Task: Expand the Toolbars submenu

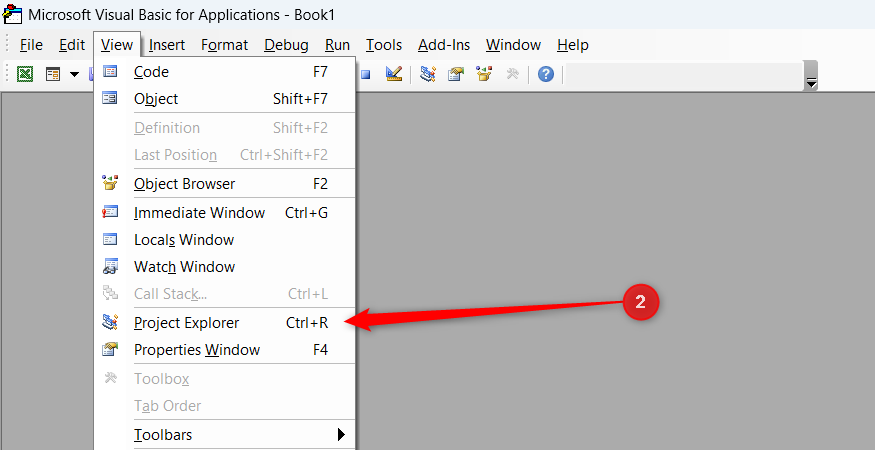Action: tap(225, 434)
